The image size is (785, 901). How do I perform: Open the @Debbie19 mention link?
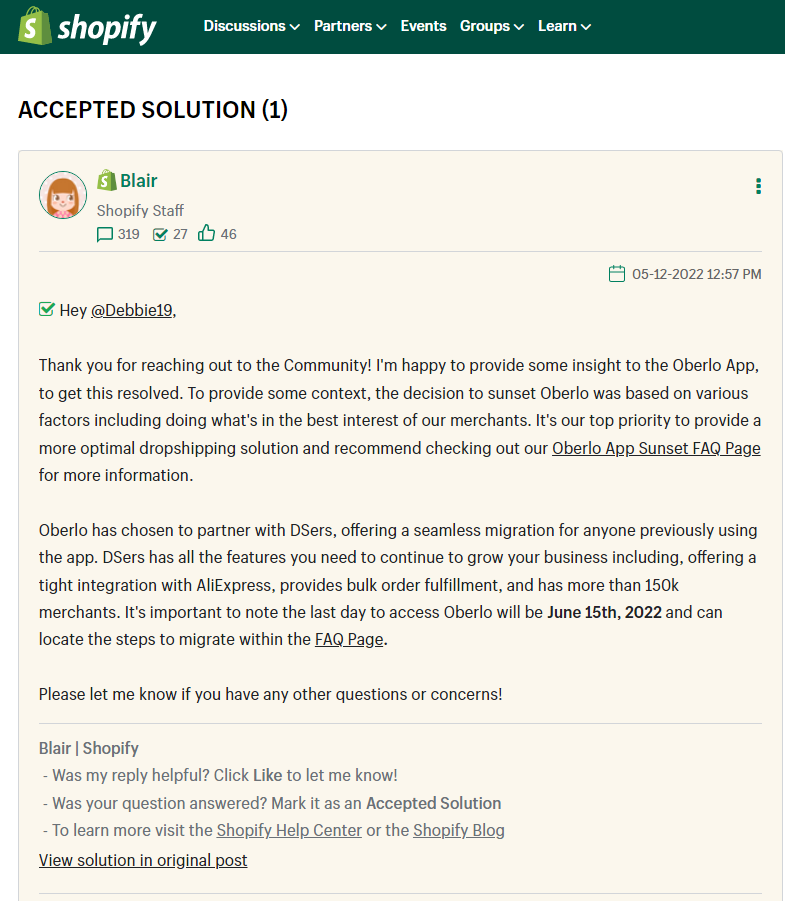(x=132, y=310)
